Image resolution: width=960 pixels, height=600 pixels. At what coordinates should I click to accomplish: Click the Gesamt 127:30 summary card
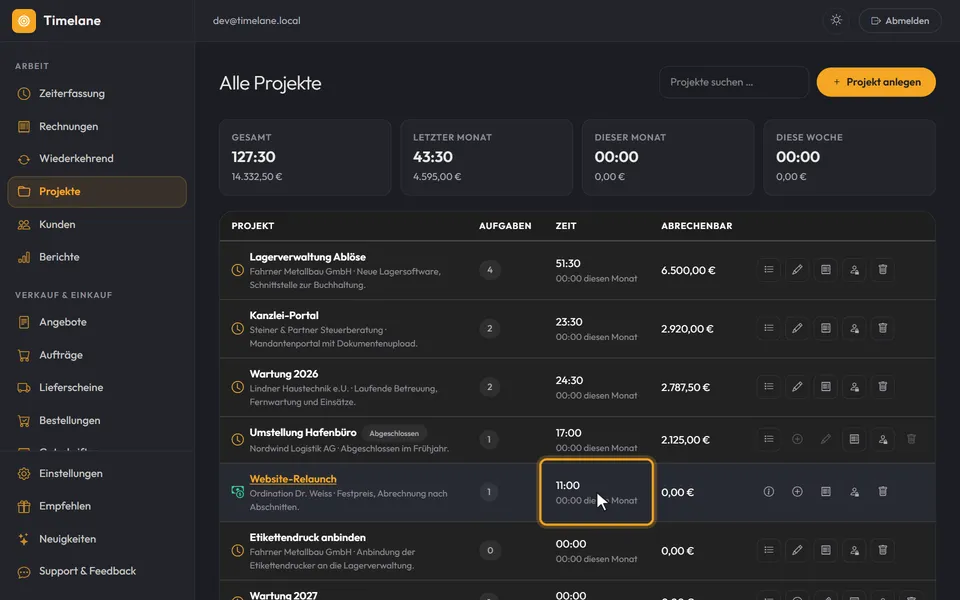click(x=305, y=157)
